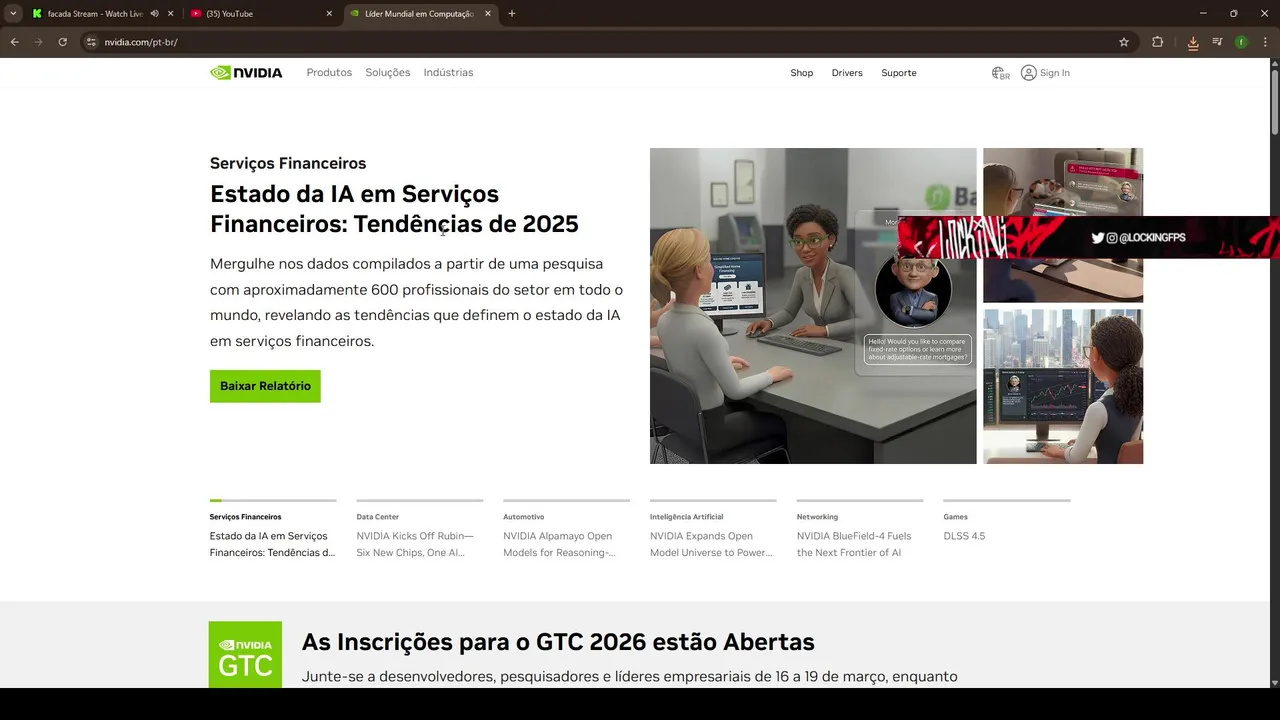Click the site information icon in the address bar
Image resolution: width=1280 pixels, height=720 pixels.
point(91,42)
